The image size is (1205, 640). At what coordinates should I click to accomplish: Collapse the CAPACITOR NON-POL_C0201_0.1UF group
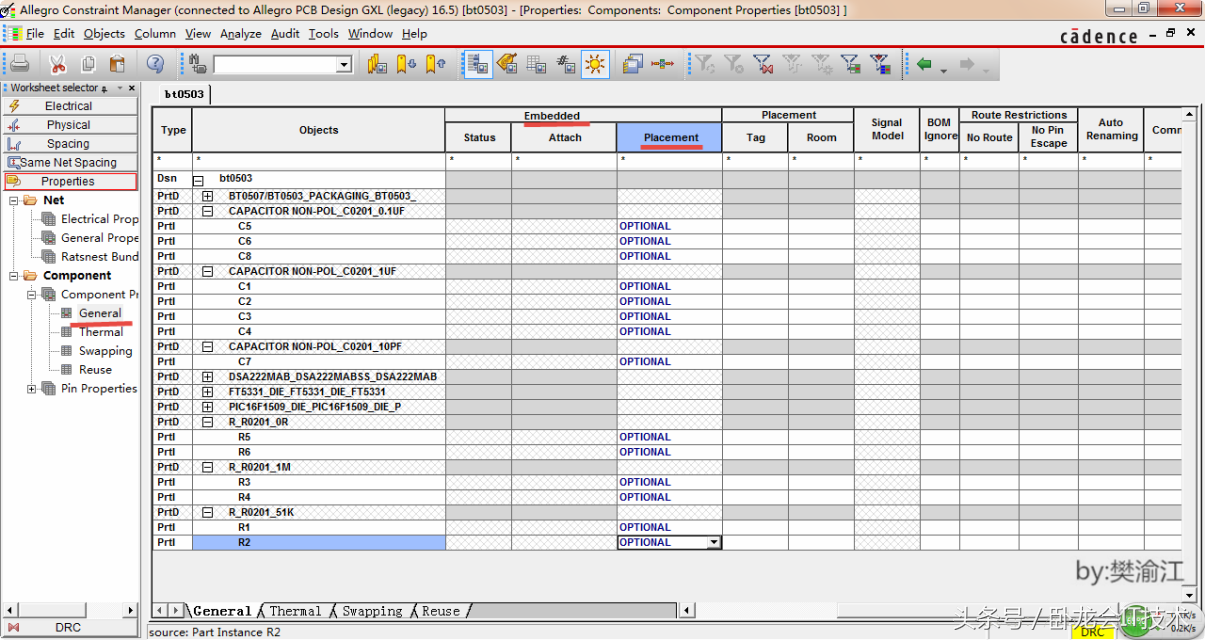(207, 211)
